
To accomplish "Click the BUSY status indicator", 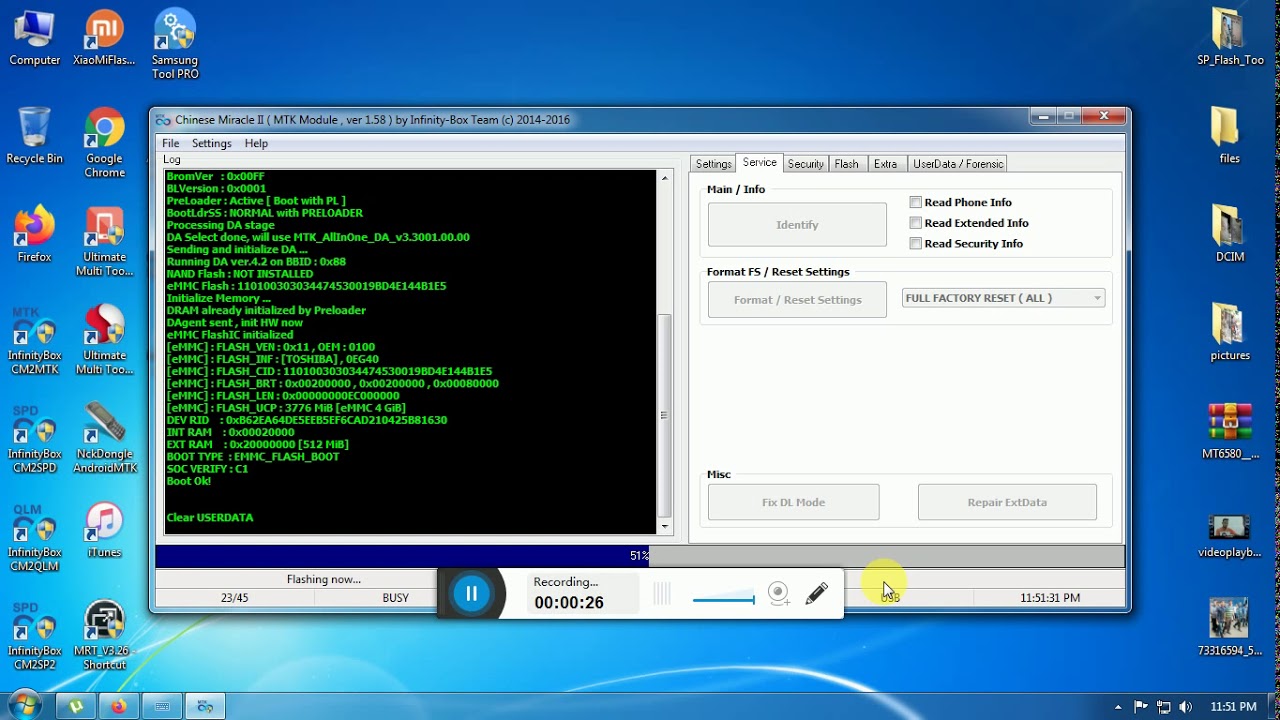I will pos(395,598).
